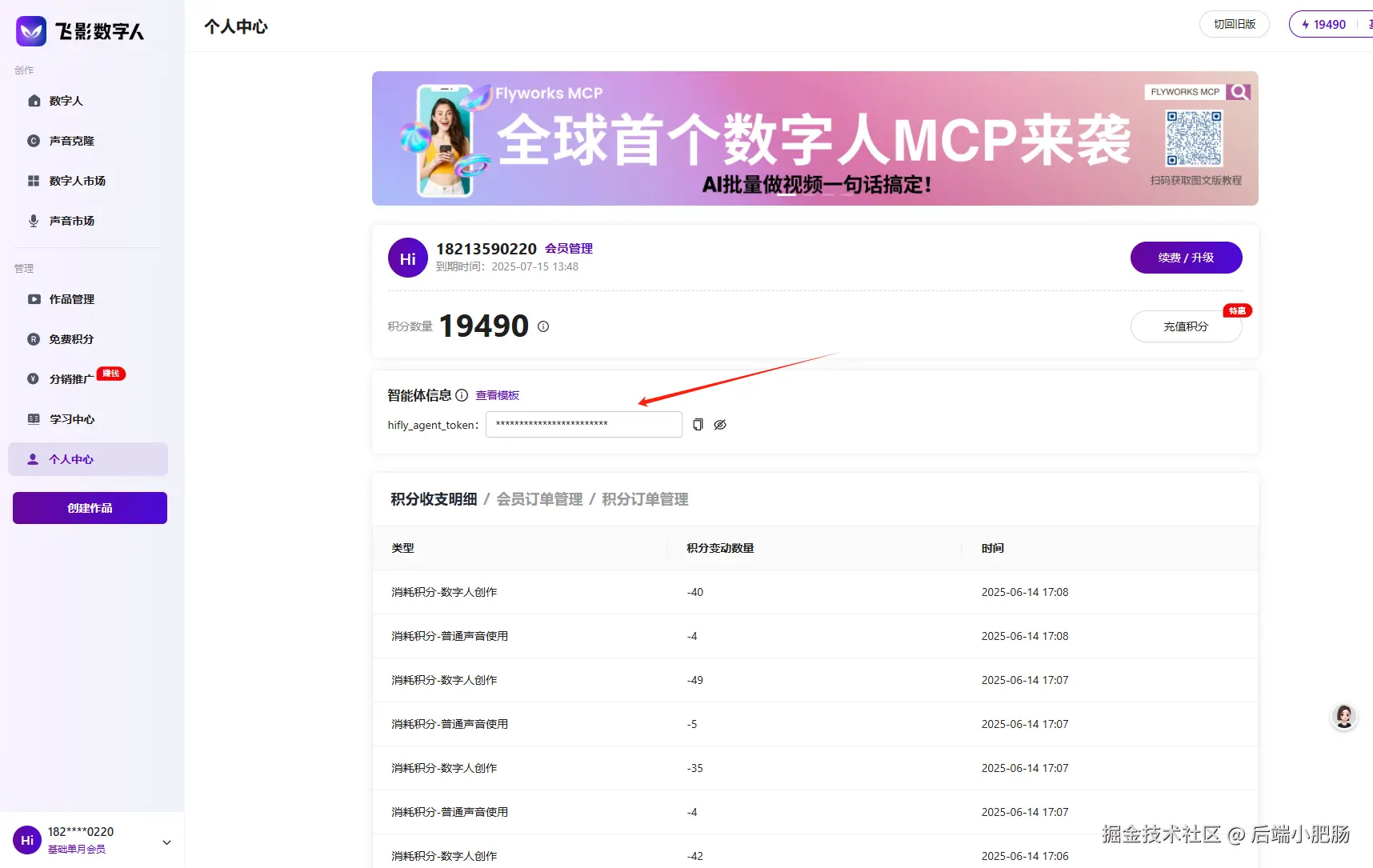
Task: Click the 切回旧版 button
Action: (1235, 24)
